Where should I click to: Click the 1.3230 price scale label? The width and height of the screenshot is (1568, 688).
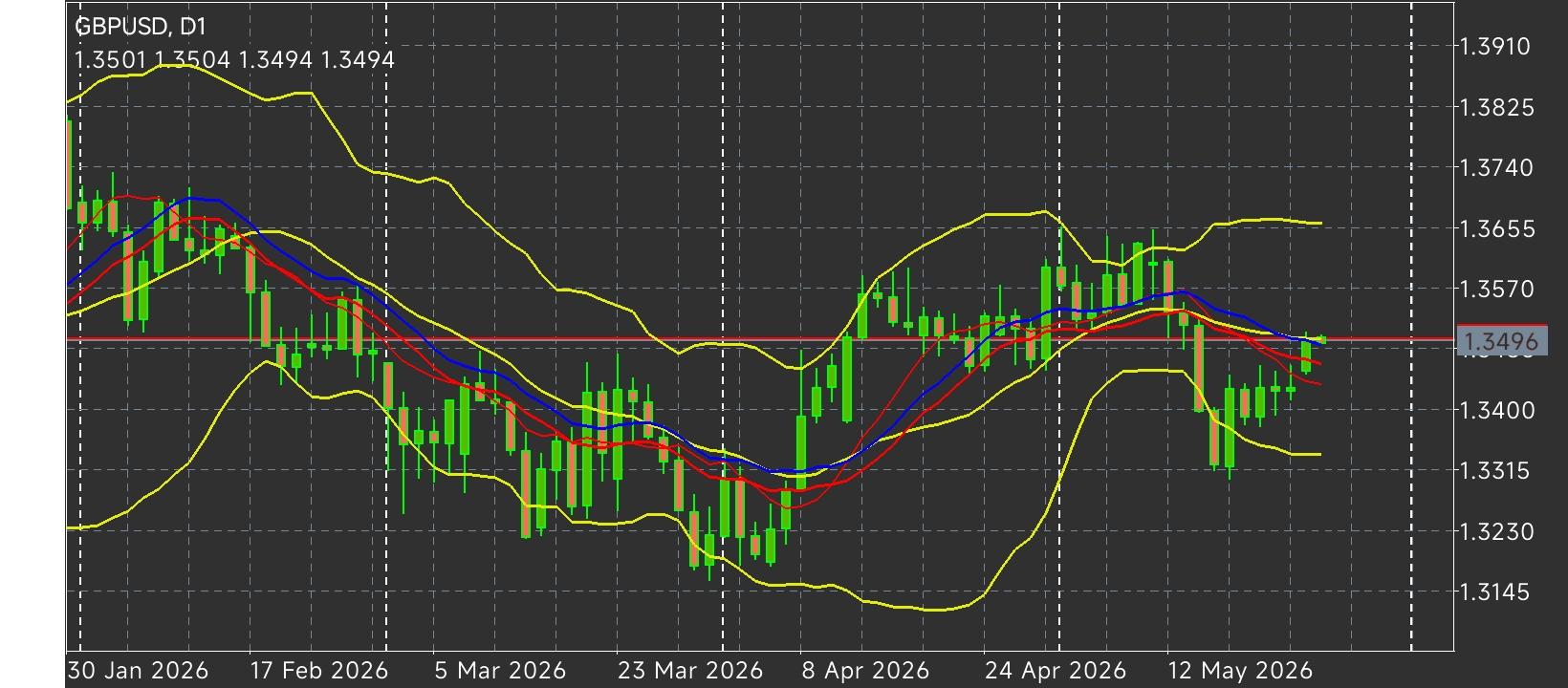(x=1497, y=531)
